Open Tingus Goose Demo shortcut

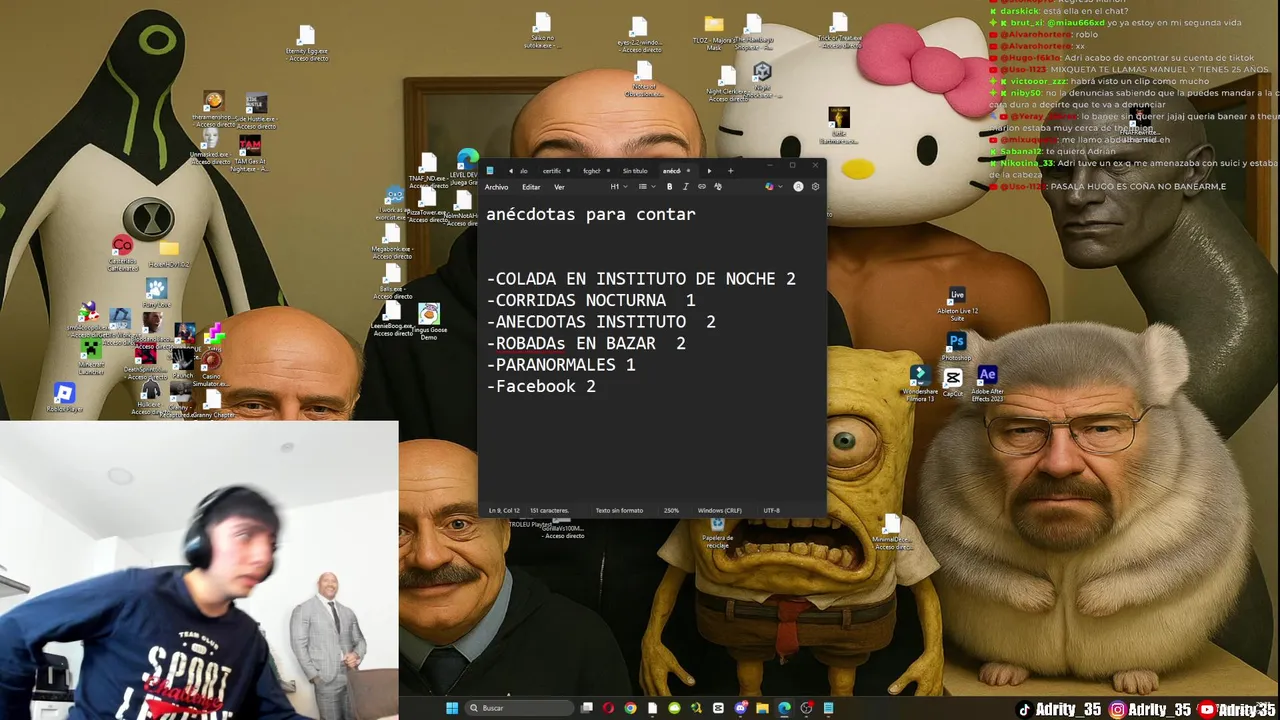point(429,321)
